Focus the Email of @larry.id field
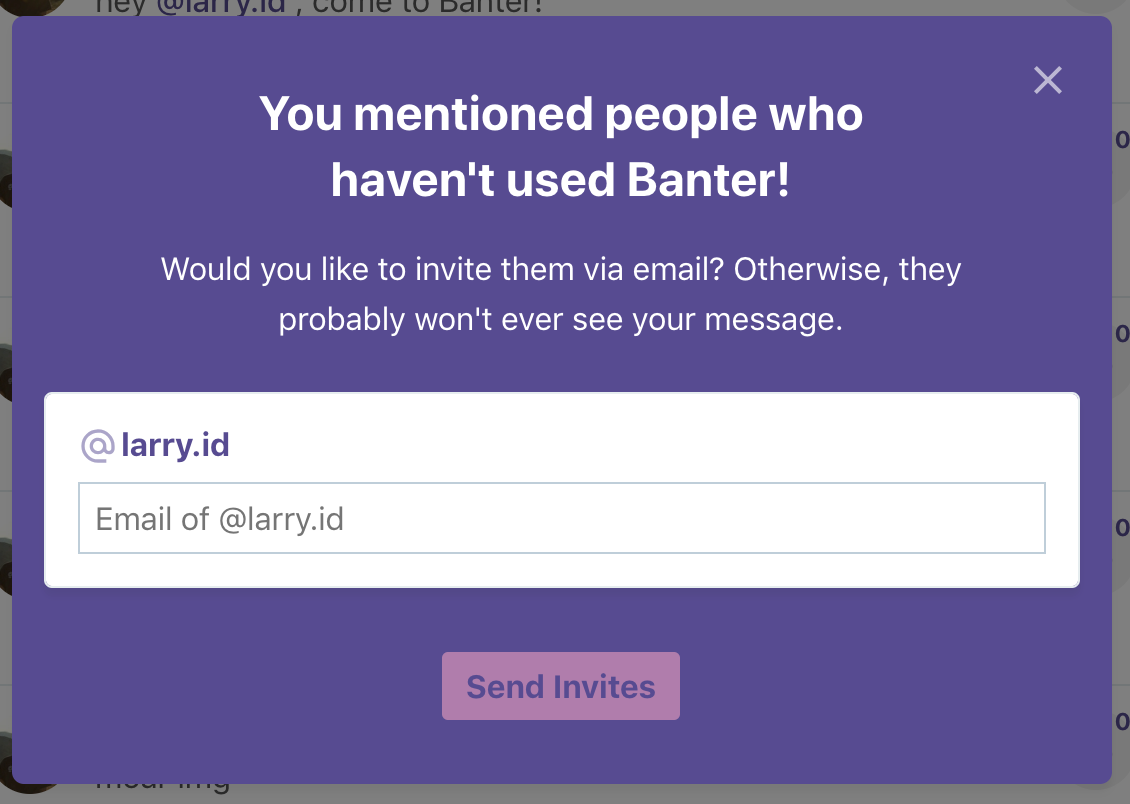Screen dimensions: 1130x804 pos(561,518)
